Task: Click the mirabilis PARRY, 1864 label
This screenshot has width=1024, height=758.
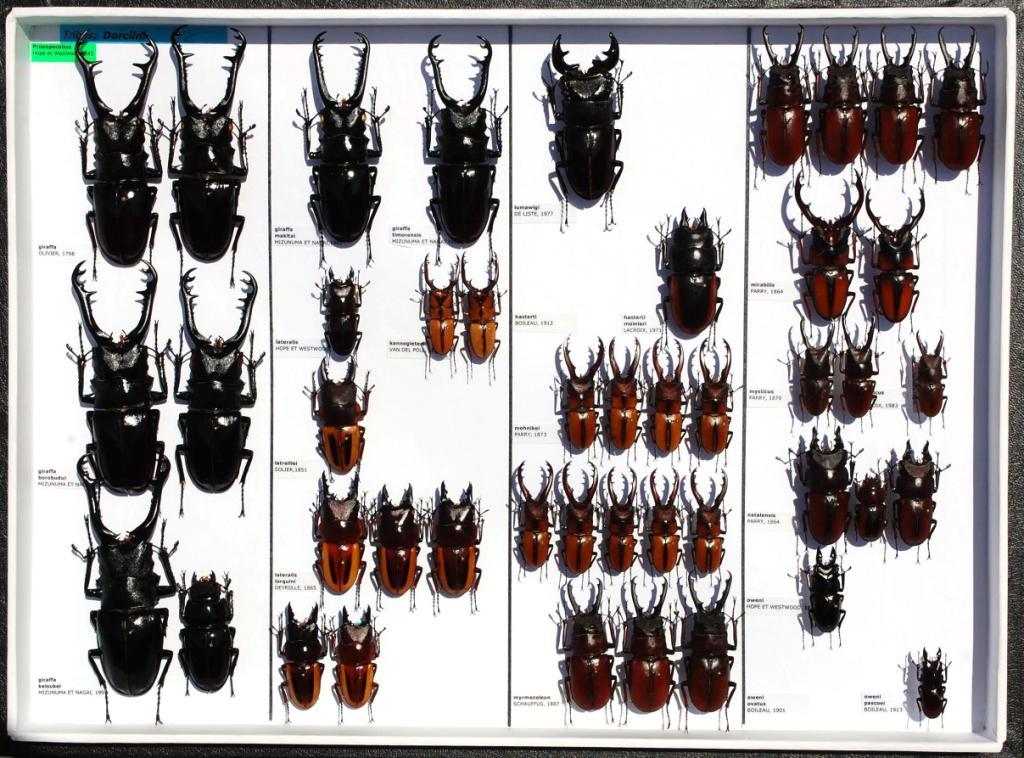Action: tap(767, 288)
